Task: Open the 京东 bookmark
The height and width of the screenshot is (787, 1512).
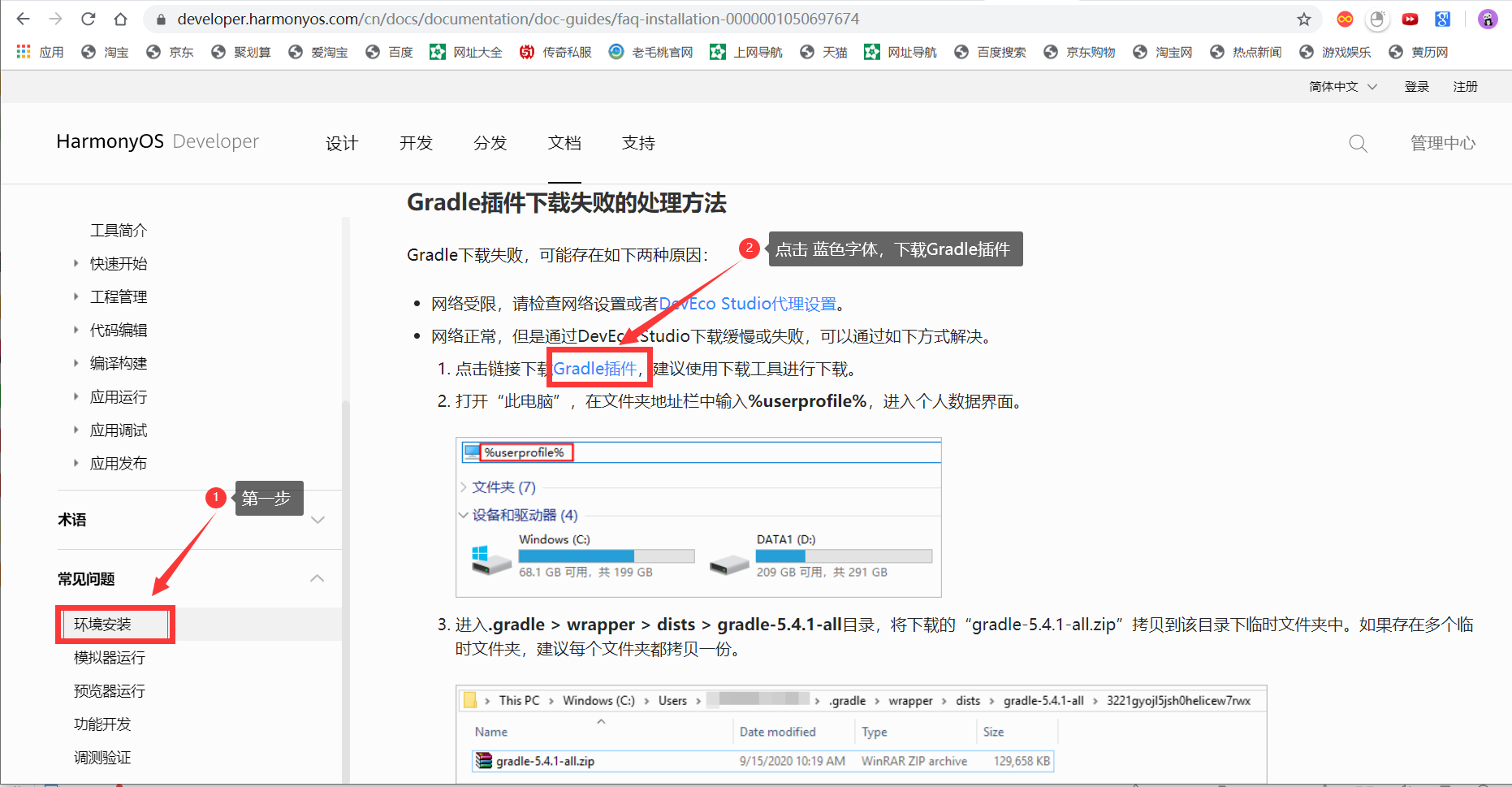Action: (x=170, y=52)
